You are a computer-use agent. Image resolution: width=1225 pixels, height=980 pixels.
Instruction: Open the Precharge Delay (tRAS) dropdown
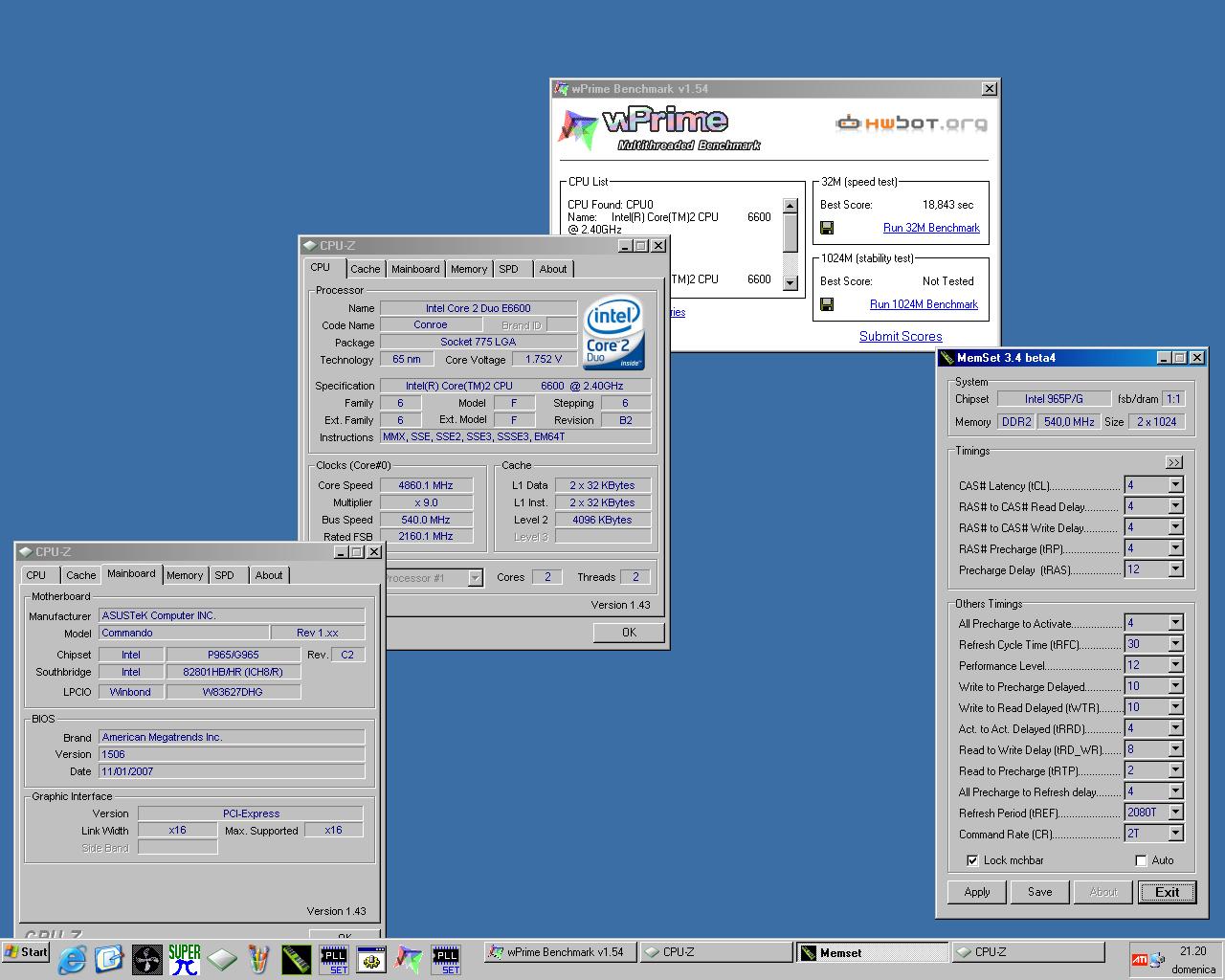coord(1175,569)
